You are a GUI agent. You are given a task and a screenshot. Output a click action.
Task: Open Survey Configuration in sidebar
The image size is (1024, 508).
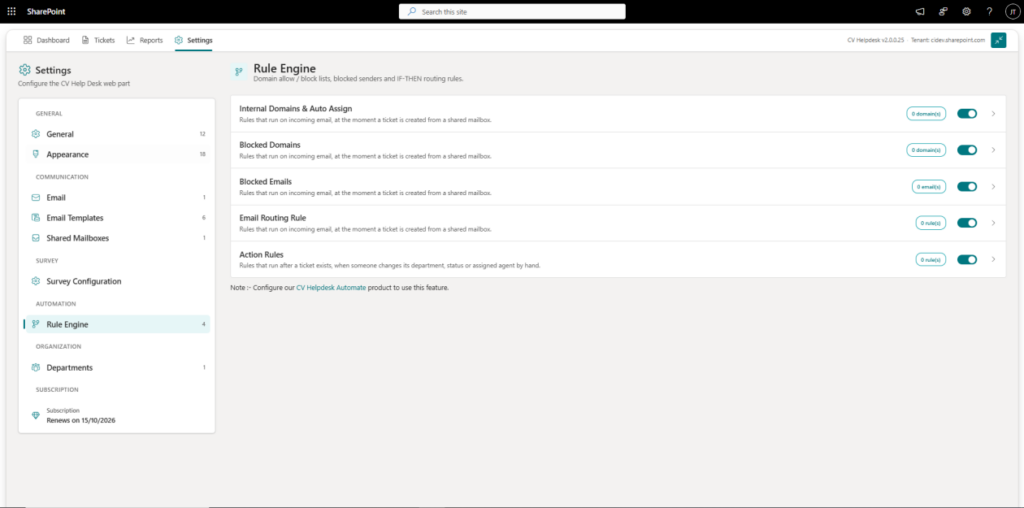[x=118, y=281]
